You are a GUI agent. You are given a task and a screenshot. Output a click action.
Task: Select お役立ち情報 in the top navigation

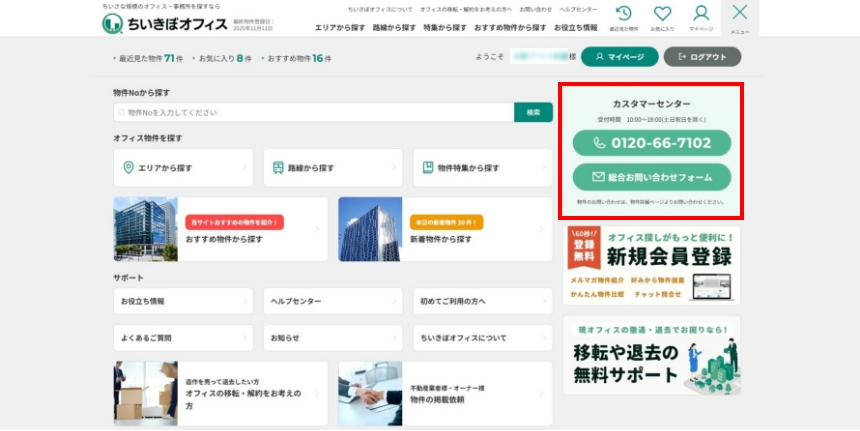(576, 28)
